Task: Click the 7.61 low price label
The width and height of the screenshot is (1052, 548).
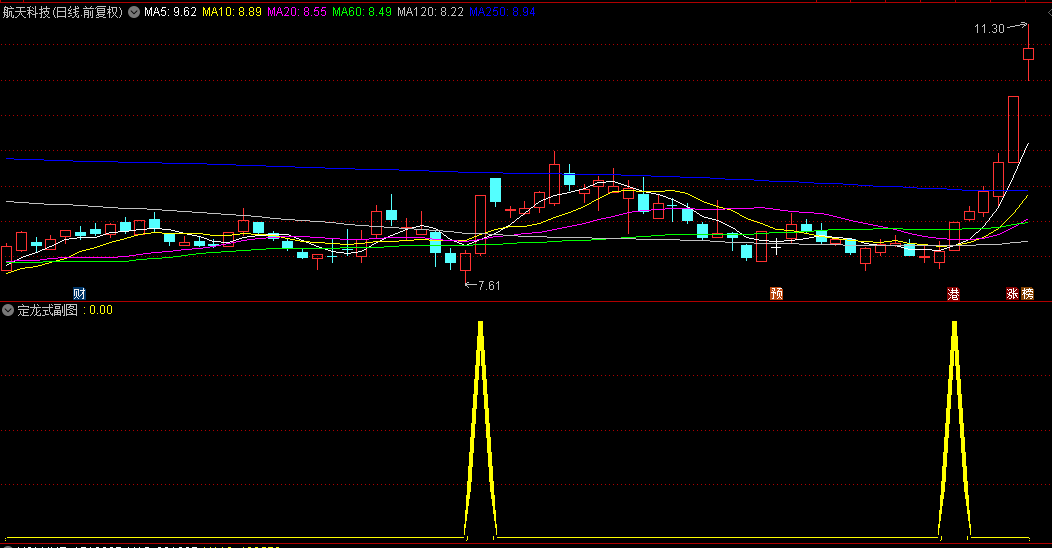Action: (489, 286)
